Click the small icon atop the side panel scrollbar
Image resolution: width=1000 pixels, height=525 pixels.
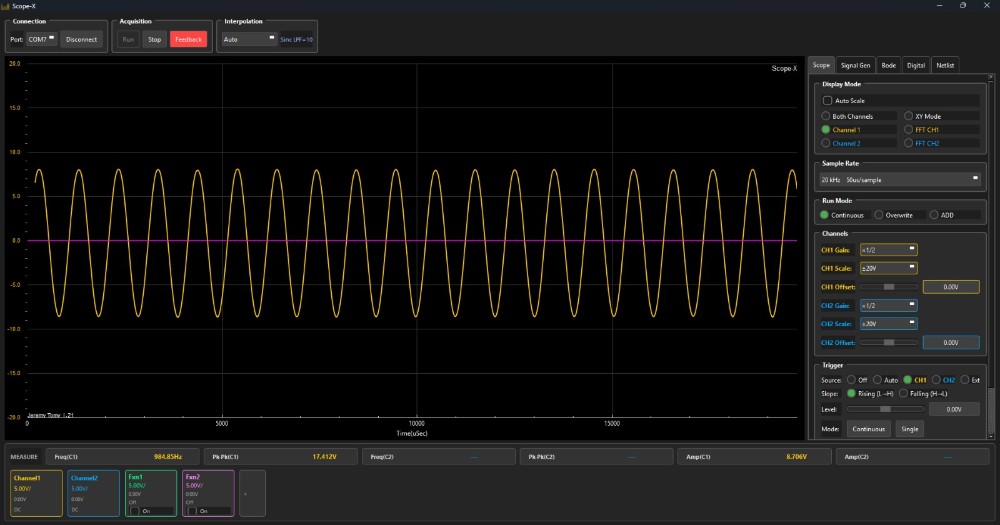point(990,78)
